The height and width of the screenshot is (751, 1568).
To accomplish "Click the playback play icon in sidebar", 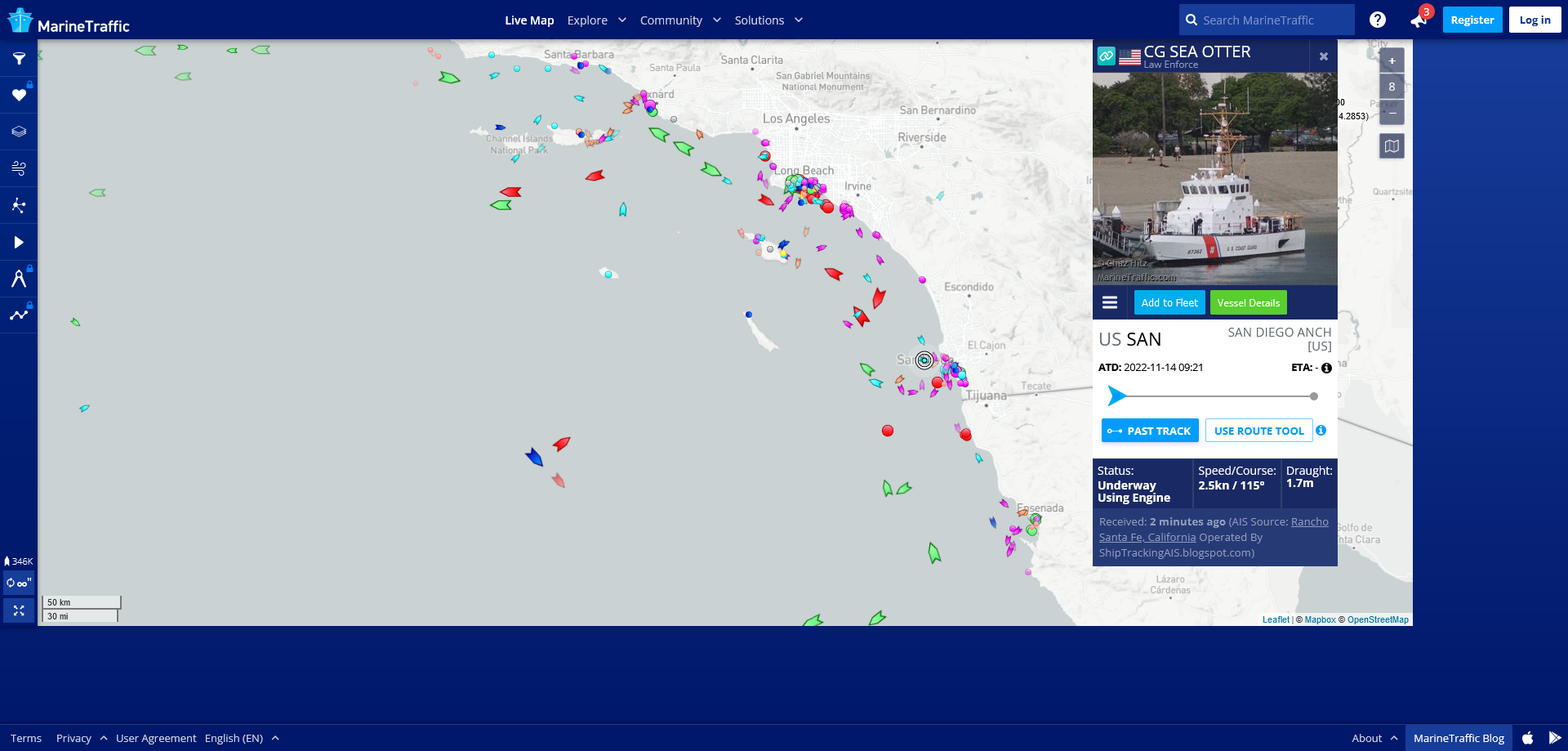I will 19,242.
